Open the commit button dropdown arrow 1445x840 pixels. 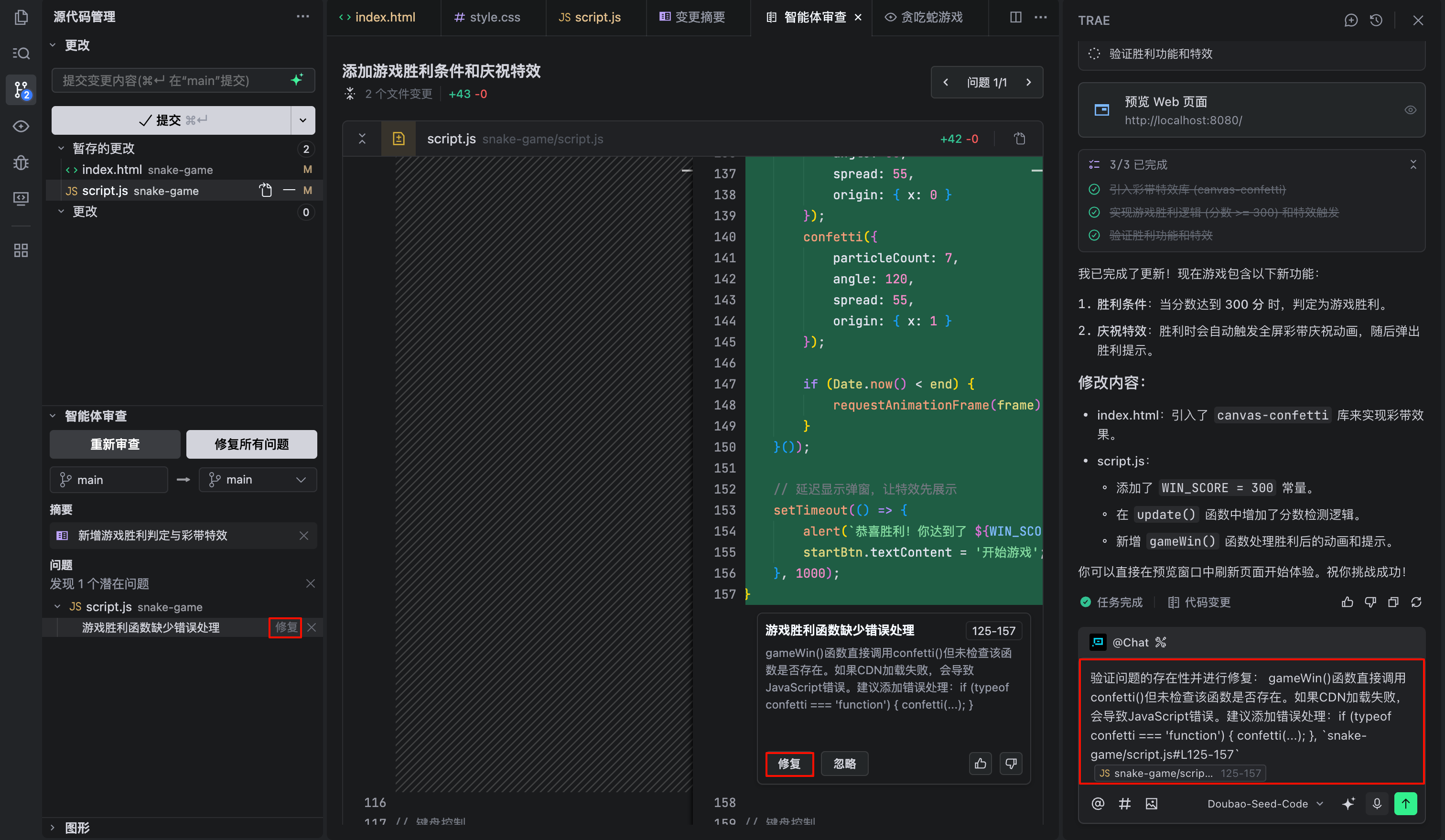click(303, 120)
